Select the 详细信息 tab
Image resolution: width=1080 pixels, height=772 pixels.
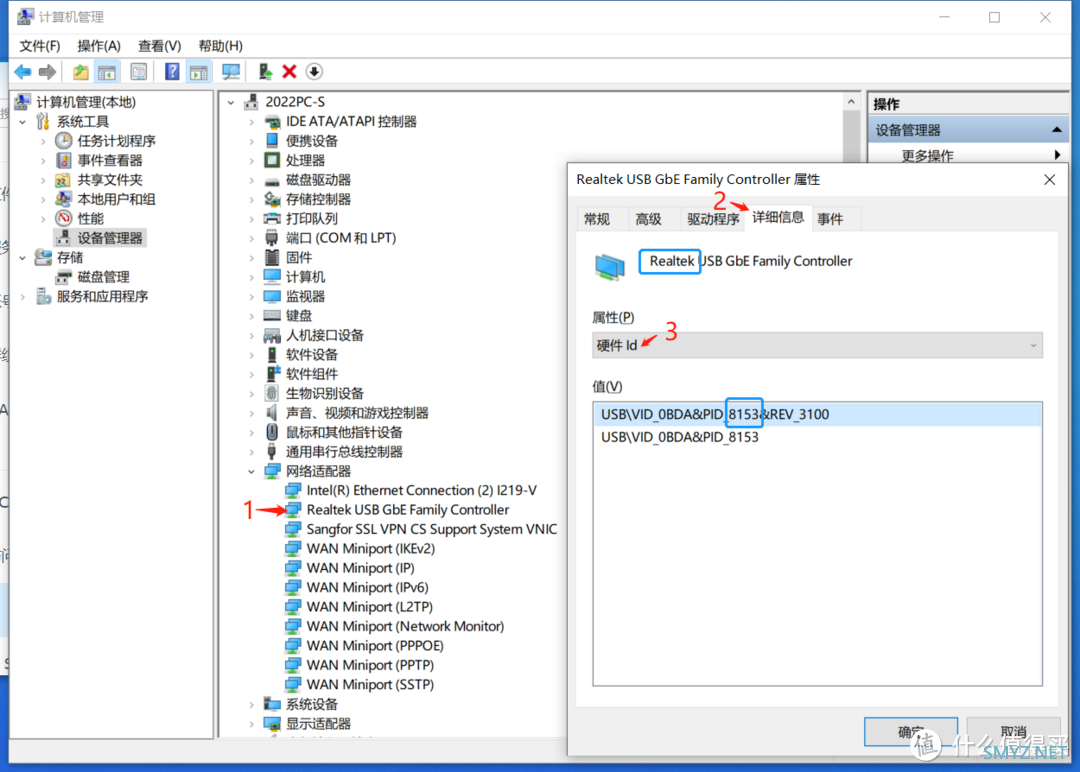778,218
